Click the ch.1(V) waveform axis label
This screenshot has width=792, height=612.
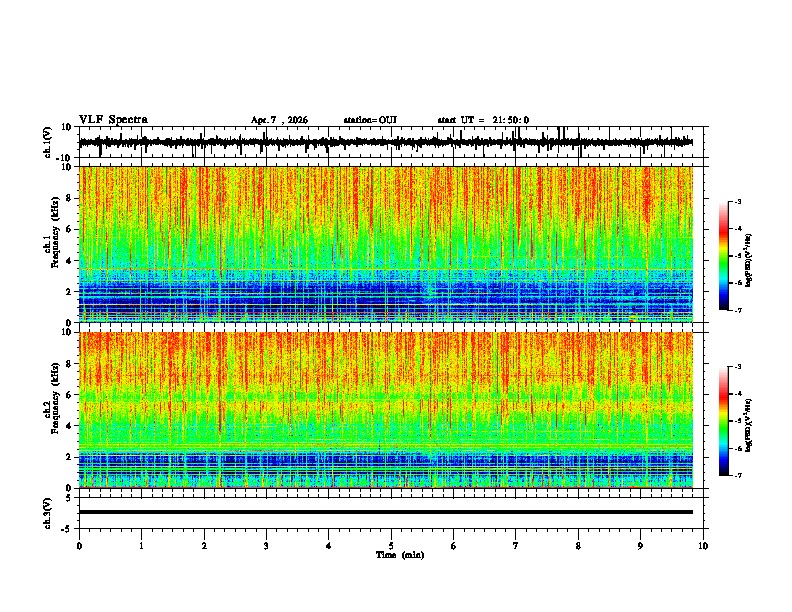click(x=47, y=142)
